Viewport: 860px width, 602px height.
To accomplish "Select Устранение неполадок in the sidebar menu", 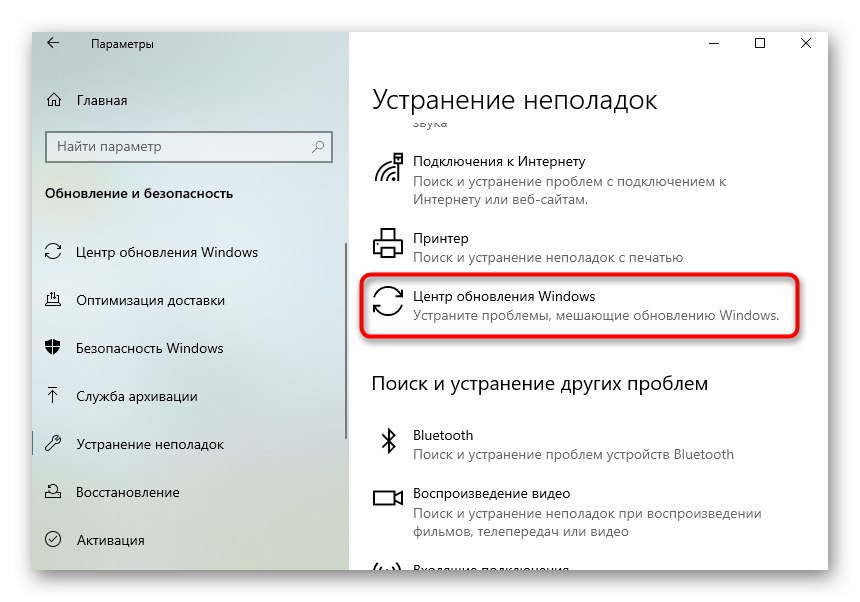I will (x=150, y=444).
